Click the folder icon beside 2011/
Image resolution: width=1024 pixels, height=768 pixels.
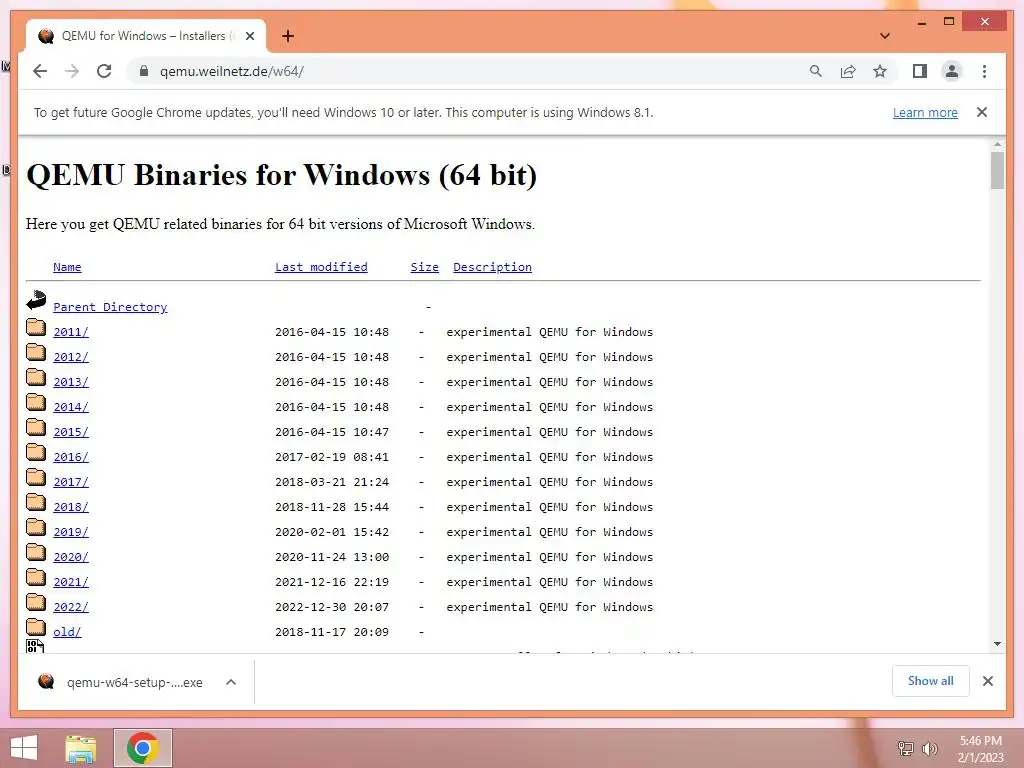click(x=36, y=327)
